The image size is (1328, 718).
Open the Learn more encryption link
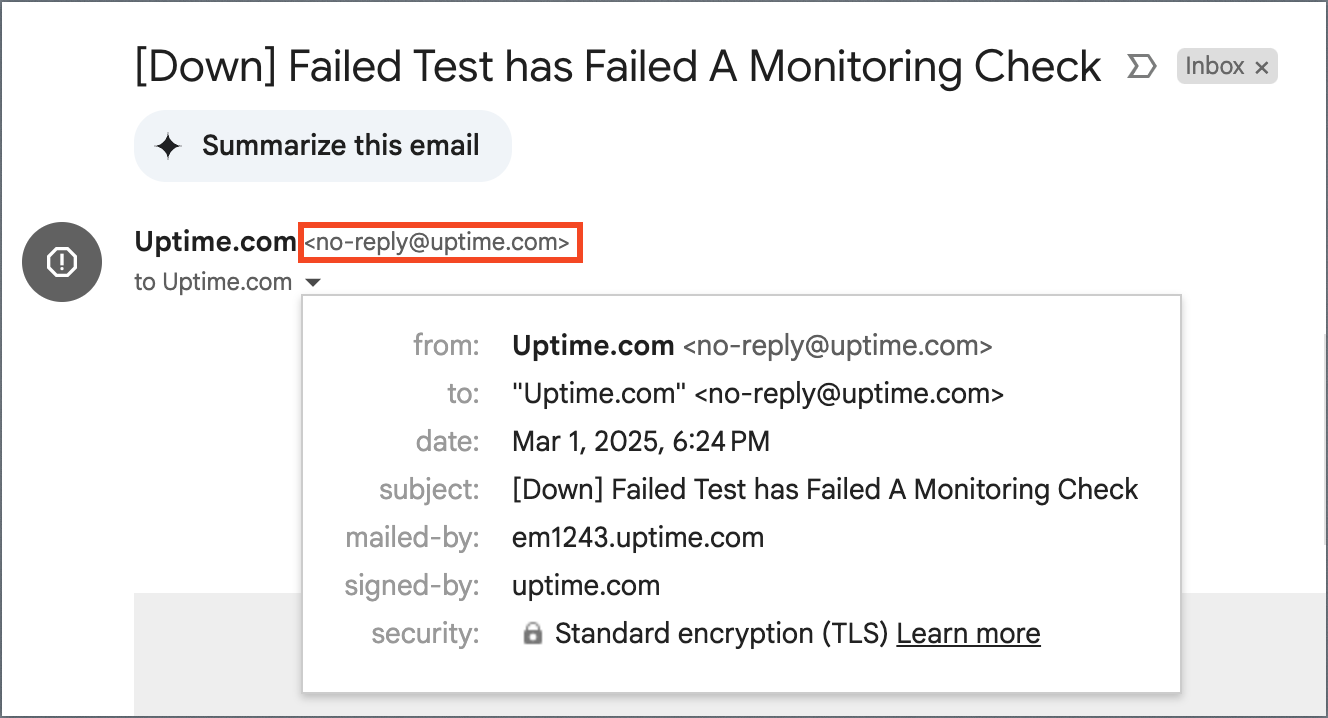coord(968,633)
